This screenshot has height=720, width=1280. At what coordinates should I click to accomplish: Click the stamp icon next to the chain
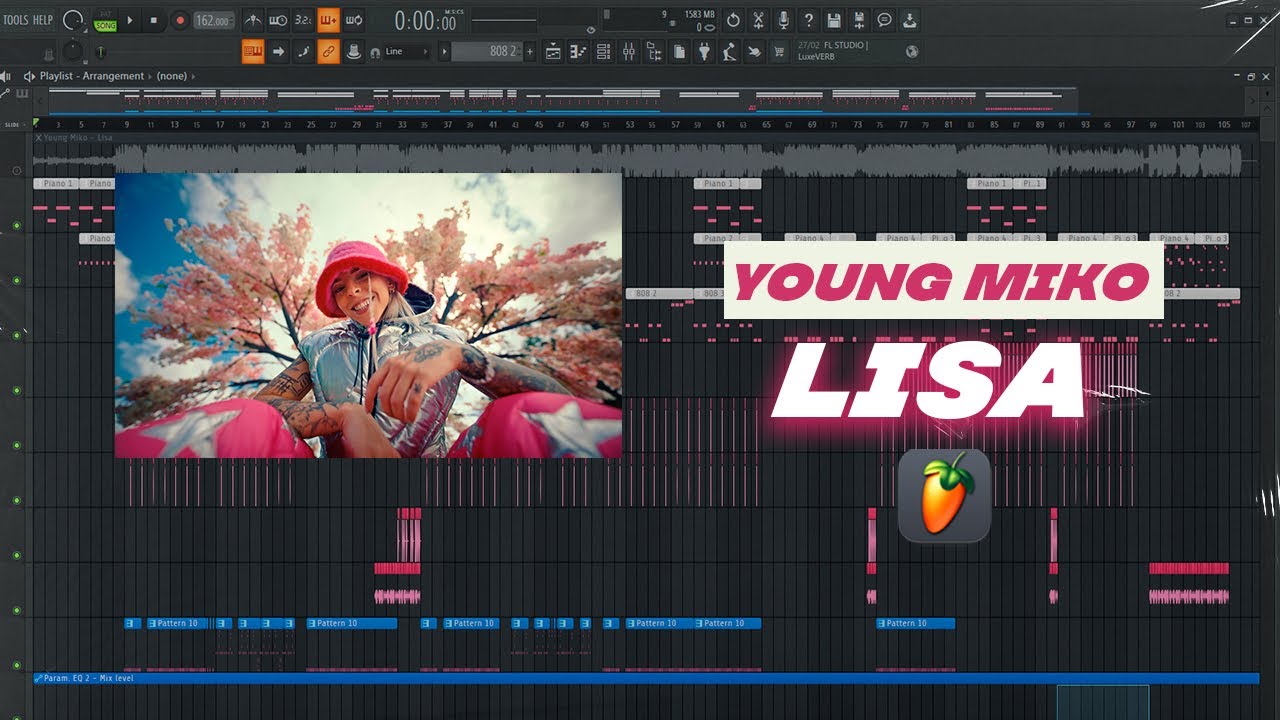353,52
